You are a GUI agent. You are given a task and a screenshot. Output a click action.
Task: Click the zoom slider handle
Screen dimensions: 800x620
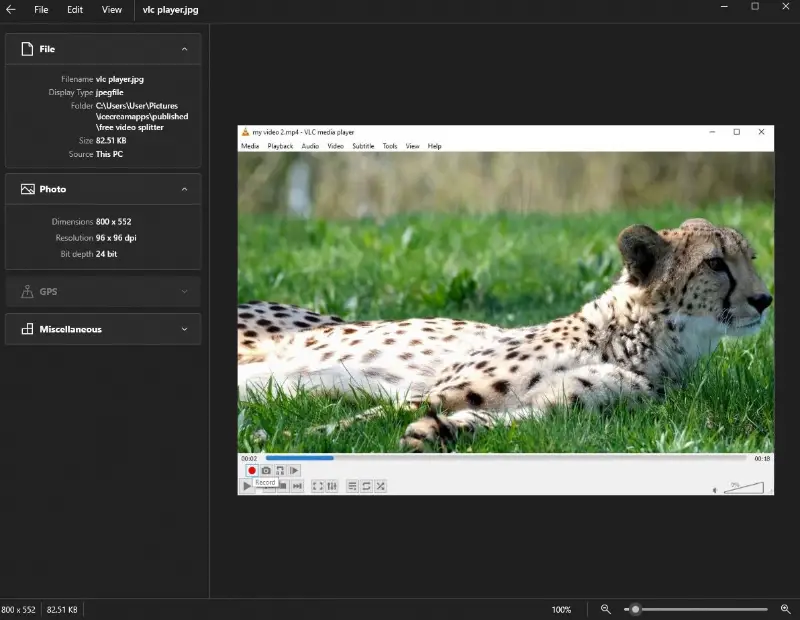pos(635,609)
